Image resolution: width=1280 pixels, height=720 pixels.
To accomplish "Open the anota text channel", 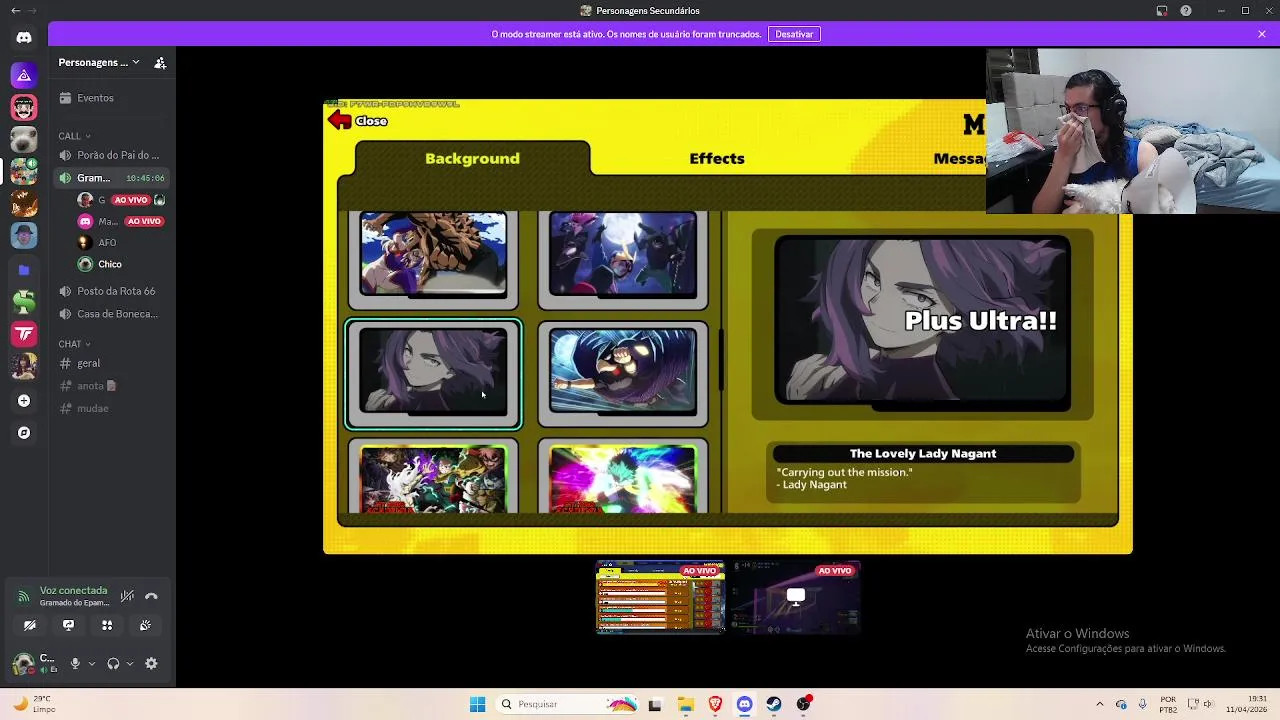I will 111,385.
